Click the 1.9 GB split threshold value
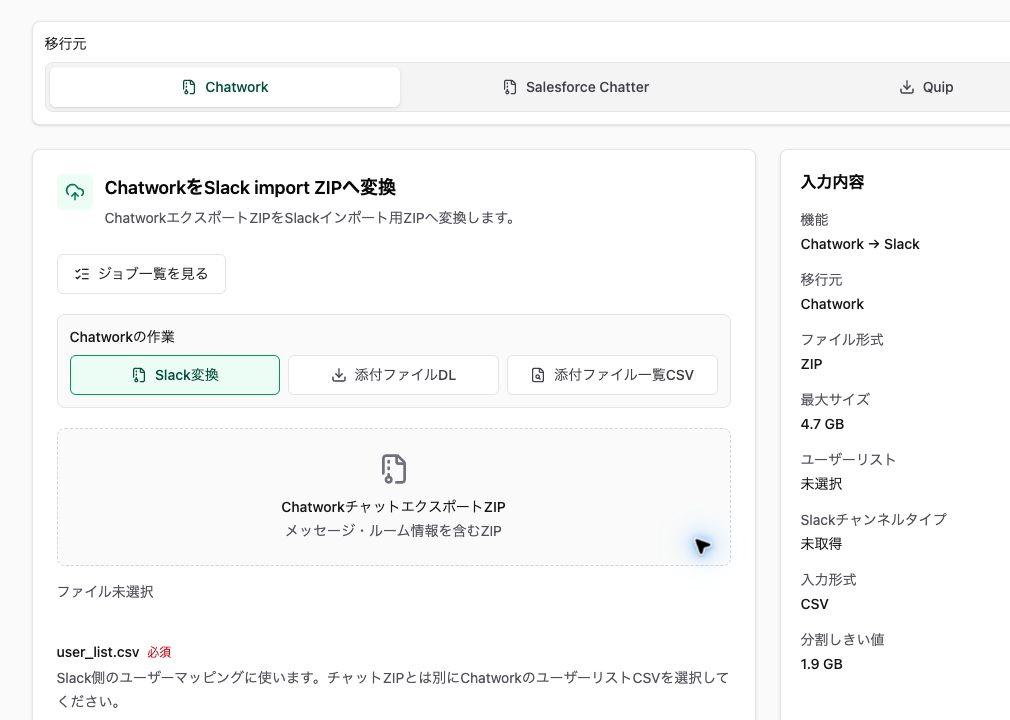The height and width of the screenshot is (720, 1010). pyautogui.click(x=821, y=664)
